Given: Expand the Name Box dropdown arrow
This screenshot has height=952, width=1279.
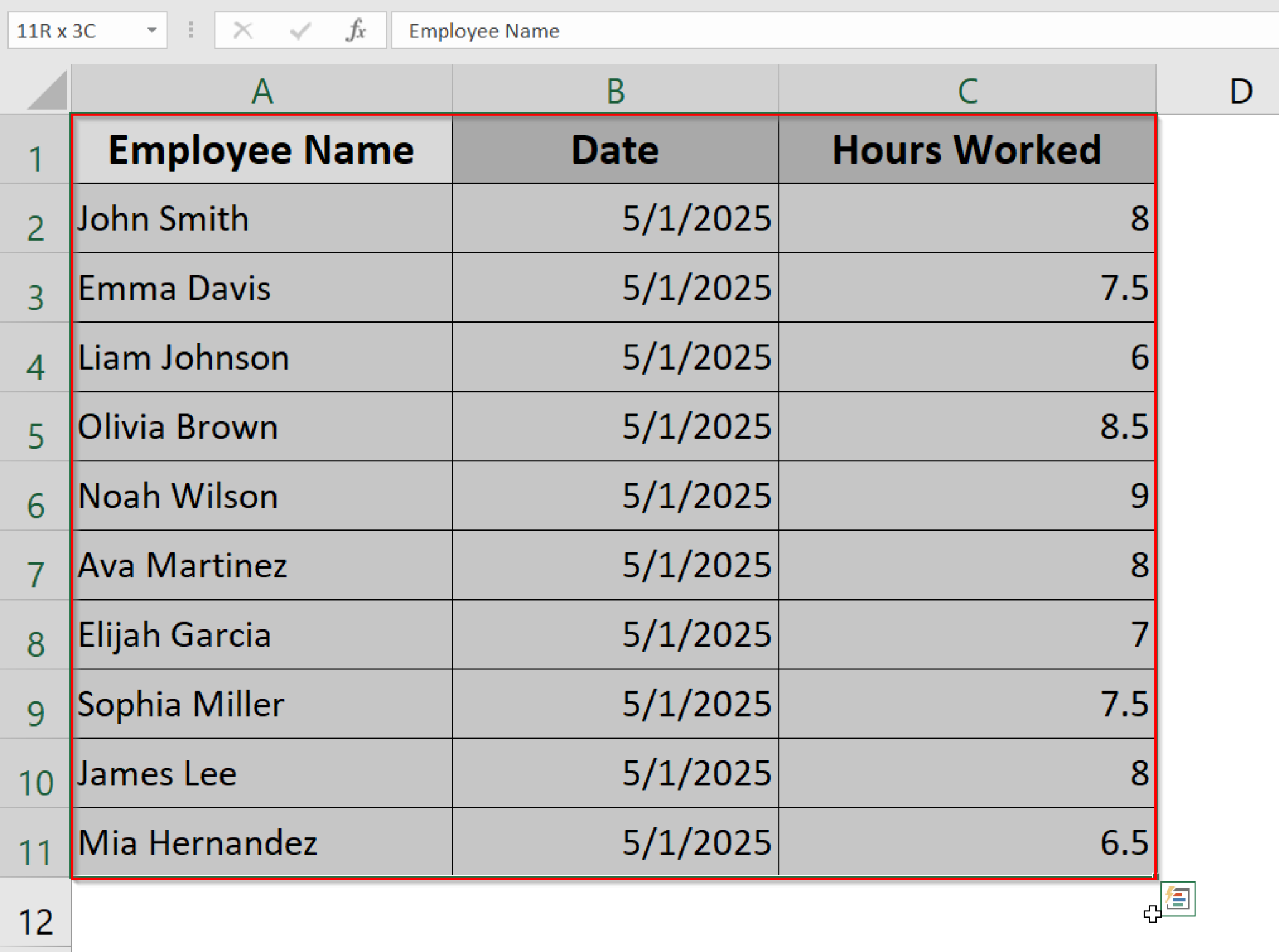Looking at the screenshot, I should (x=152, y=30).
